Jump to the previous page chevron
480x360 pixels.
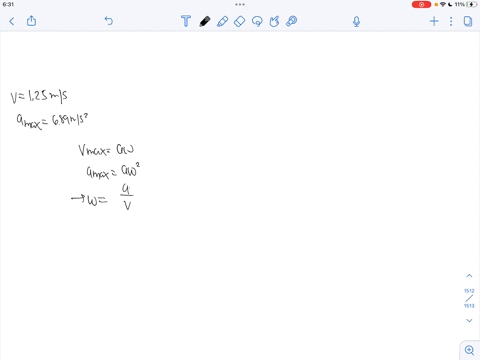pyautogui.click(x=469, y=276)
